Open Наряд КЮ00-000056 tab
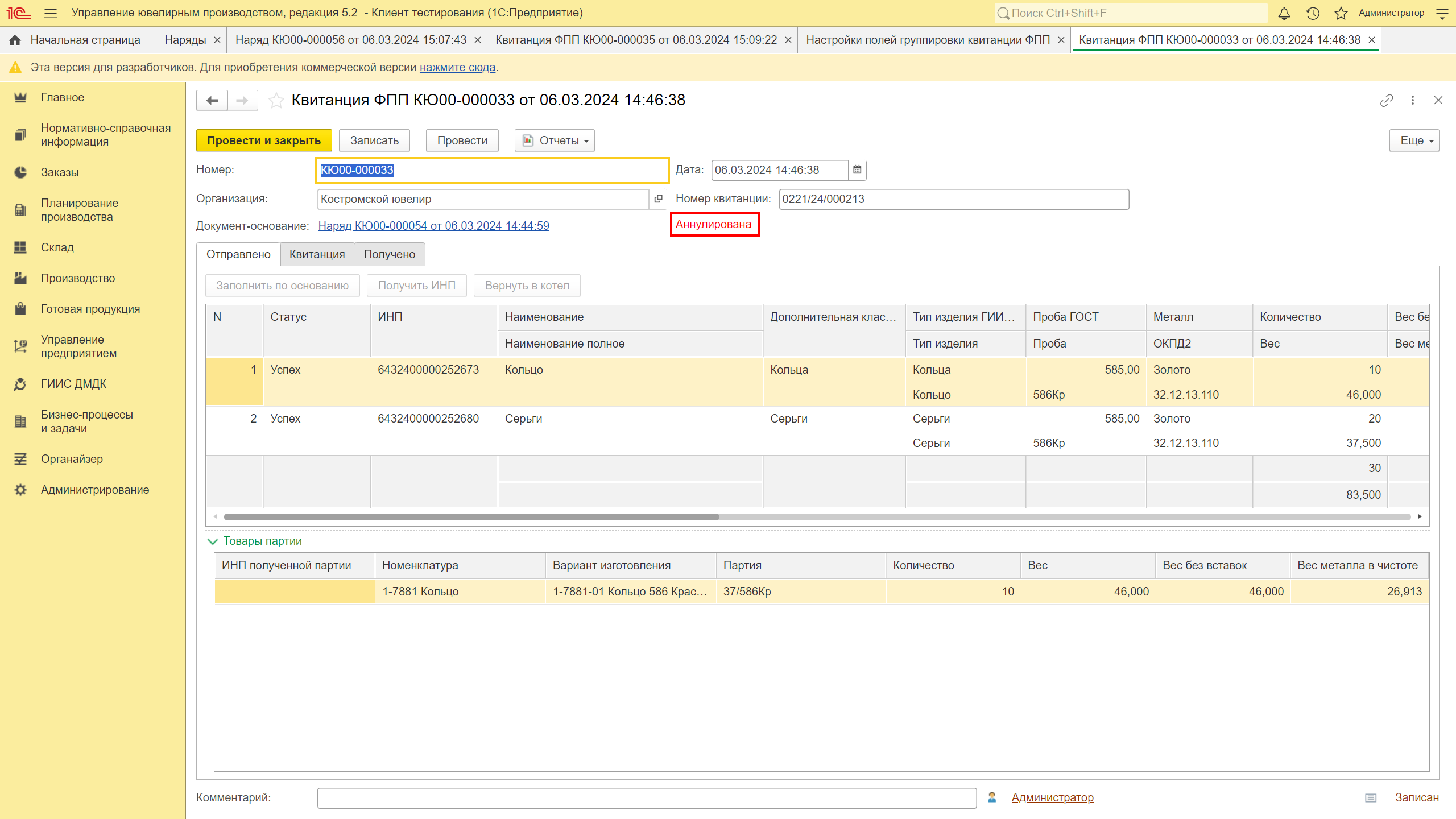Viewport: 1456px width, 819px height. click(x=350, y=40)
